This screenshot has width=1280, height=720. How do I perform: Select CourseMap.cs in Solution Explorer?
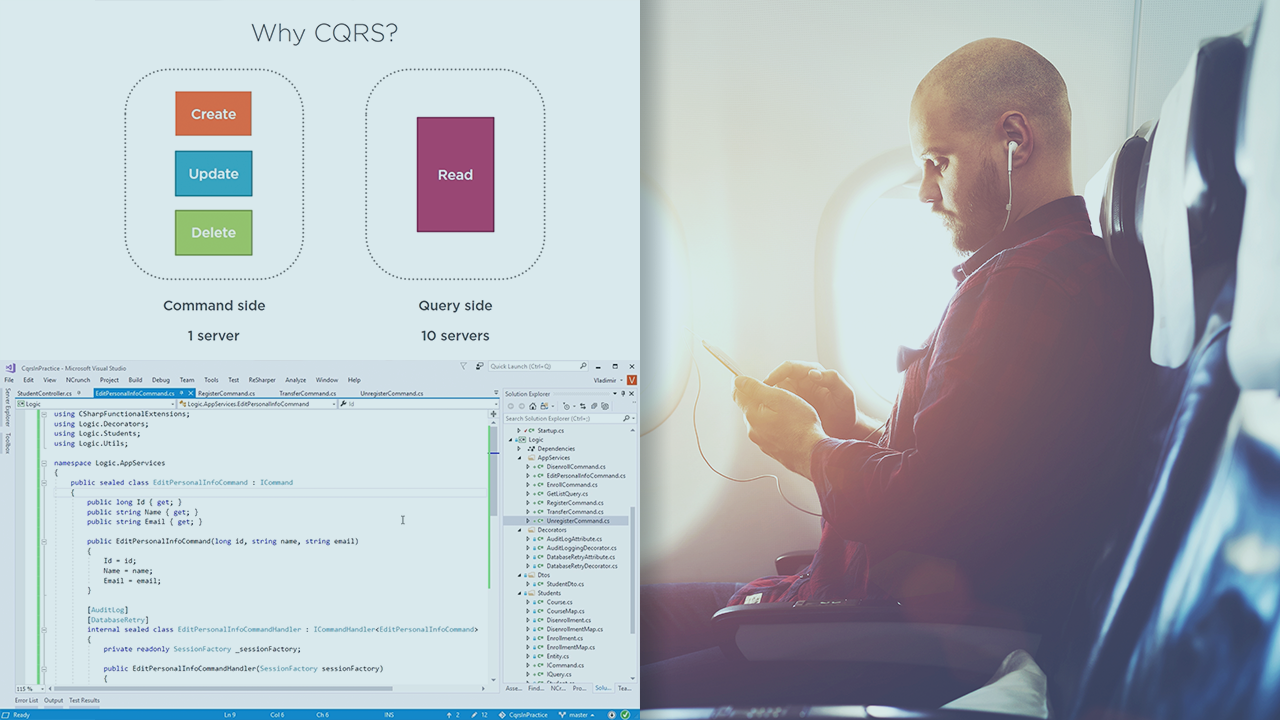565,611
